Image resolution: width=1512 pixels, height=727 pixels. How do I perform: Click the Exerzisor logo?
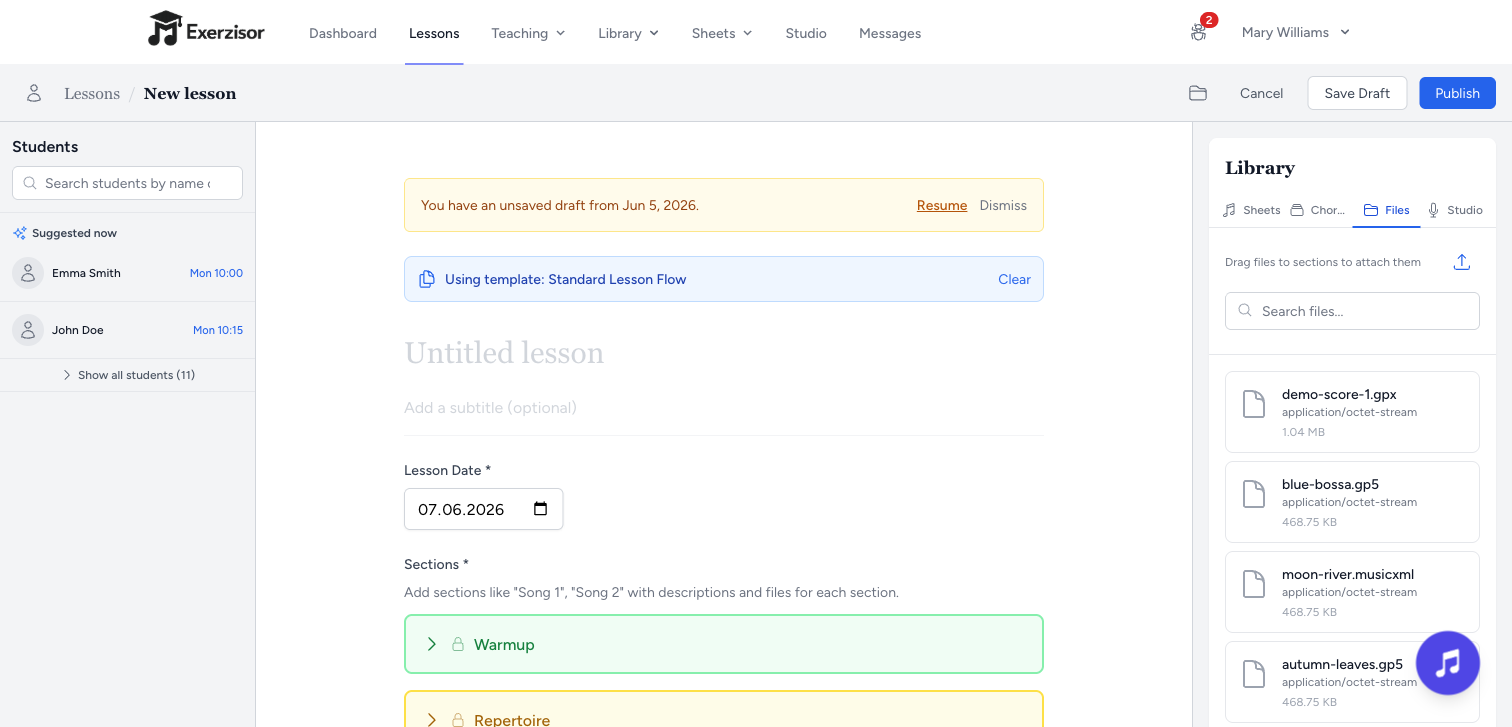click(x=206, y=30)
